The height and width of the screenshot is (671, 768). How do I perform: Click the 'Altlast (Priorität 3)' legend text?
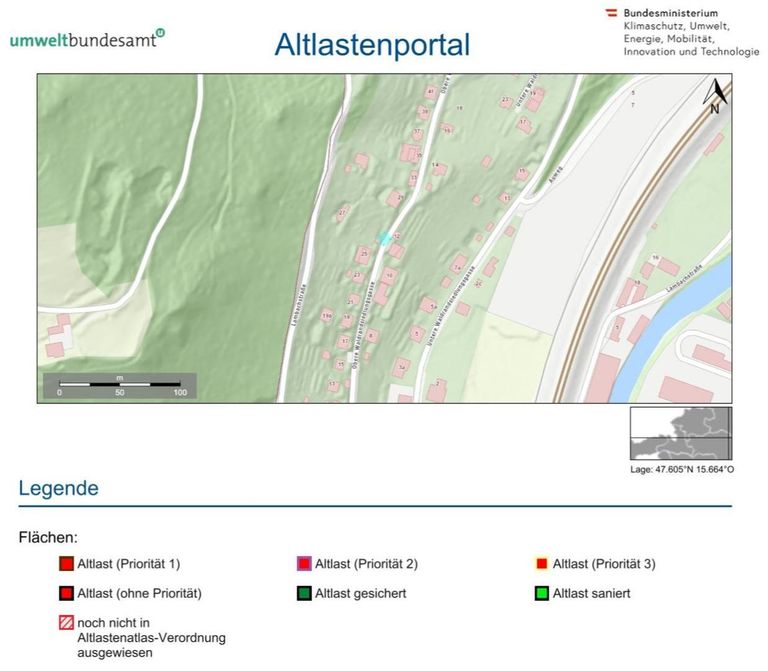604,564
